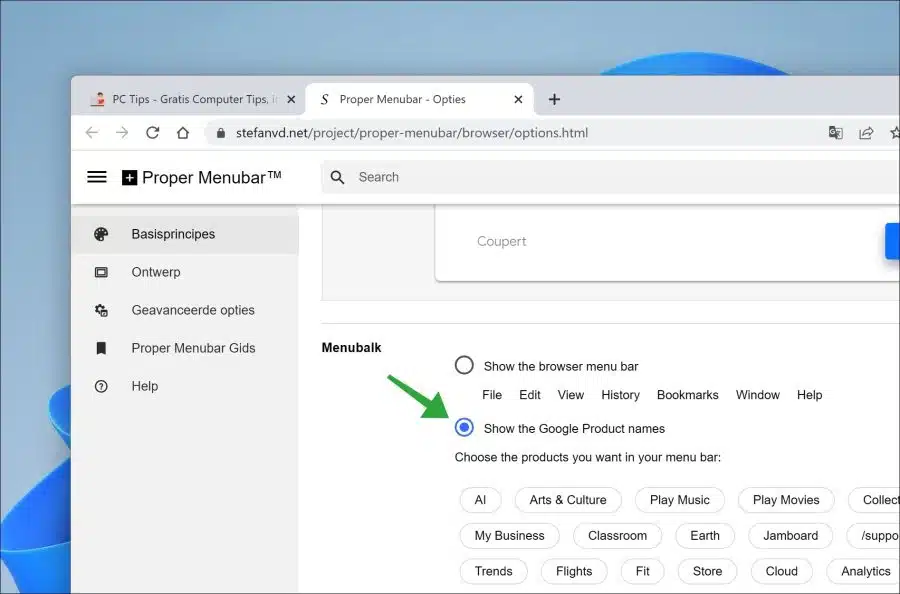900x594 pixels.
Task: Click File in the preview menu bar
Action: (x=492, y=395)
